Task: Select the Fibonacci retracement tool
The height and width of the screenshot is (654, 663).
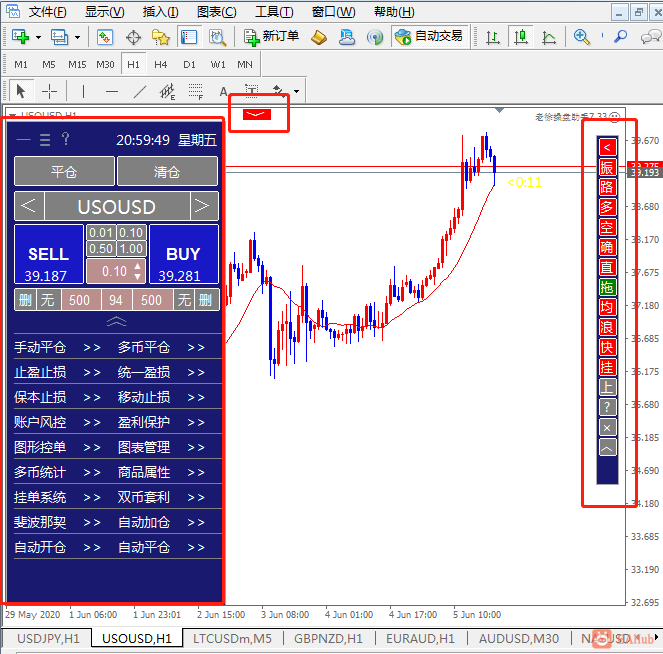Action: coord(195,91)
